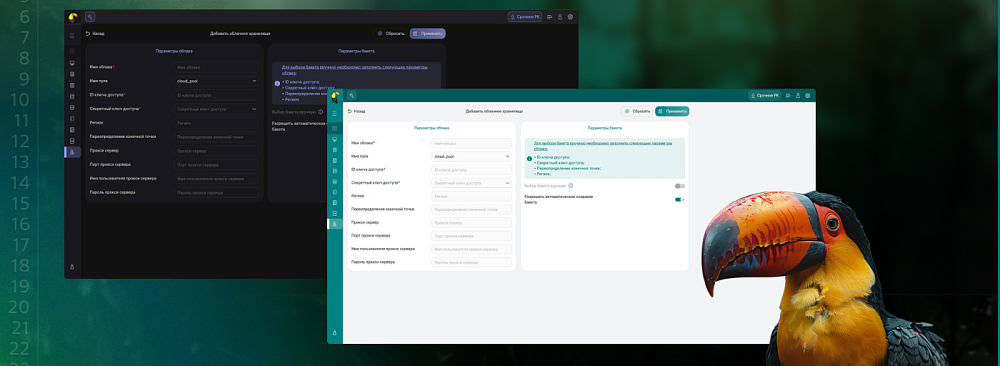This screenshot has width=1000, height=366.
Task: Focus Пароль прокси сервера field in dark window
Action: pyautogui.click(x=216, y=193)
